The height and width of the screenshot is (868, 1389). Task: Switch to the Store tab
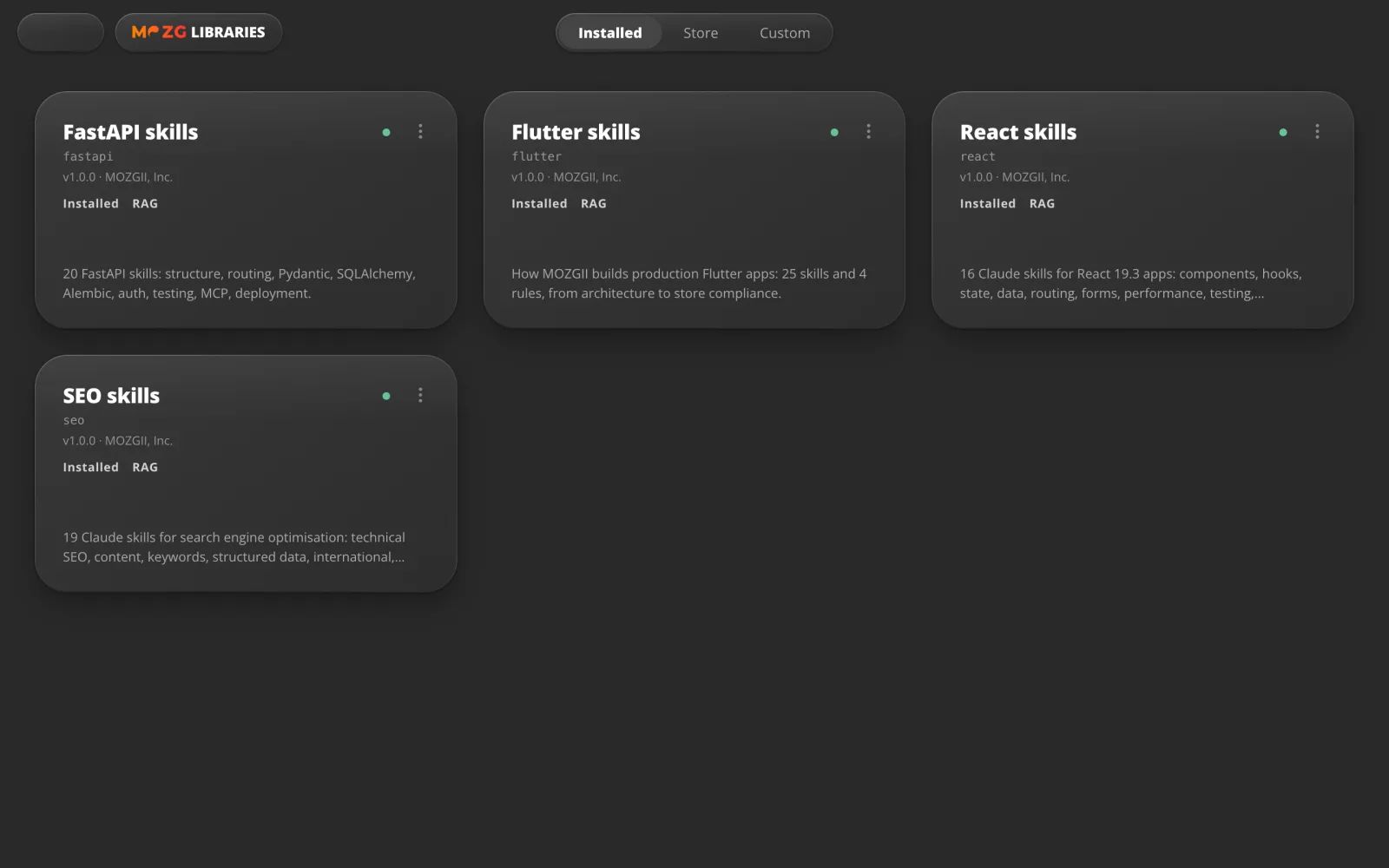click(701, 33)
